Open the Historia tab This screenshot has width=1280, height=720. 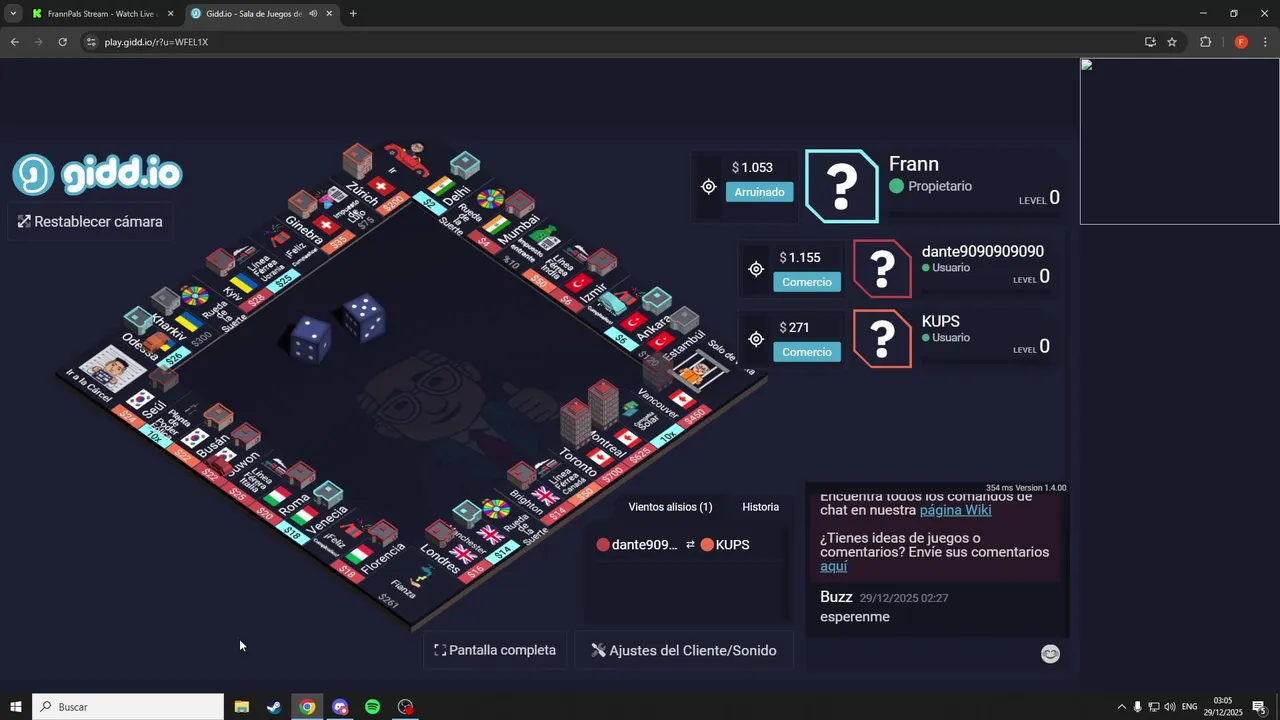[x=760, y=507]
